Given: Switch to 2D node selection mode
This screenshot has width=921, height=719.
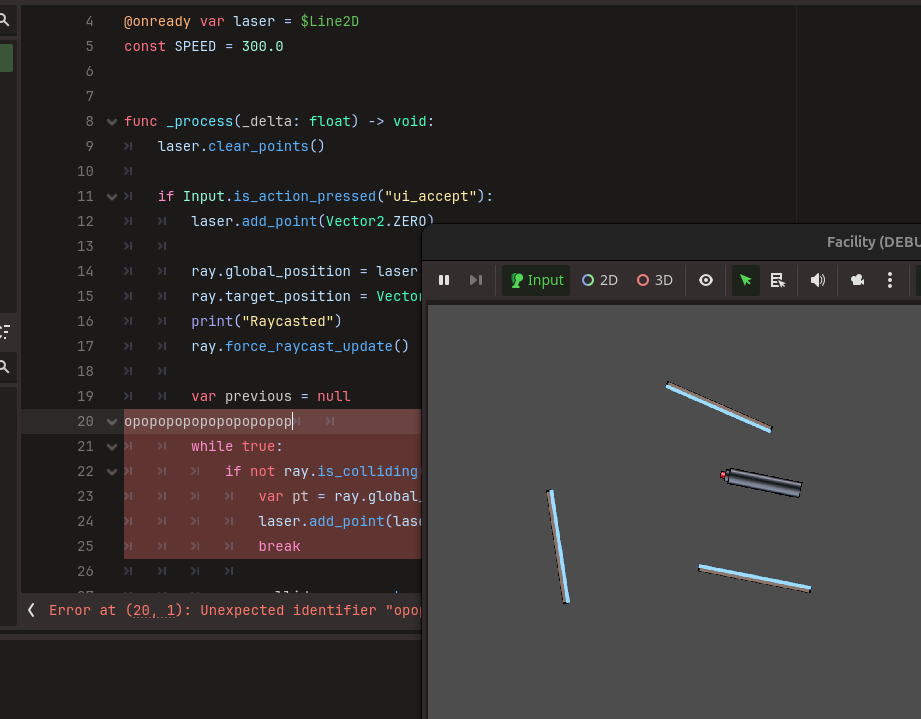Looking at the screenshot, I should [600, 280].
